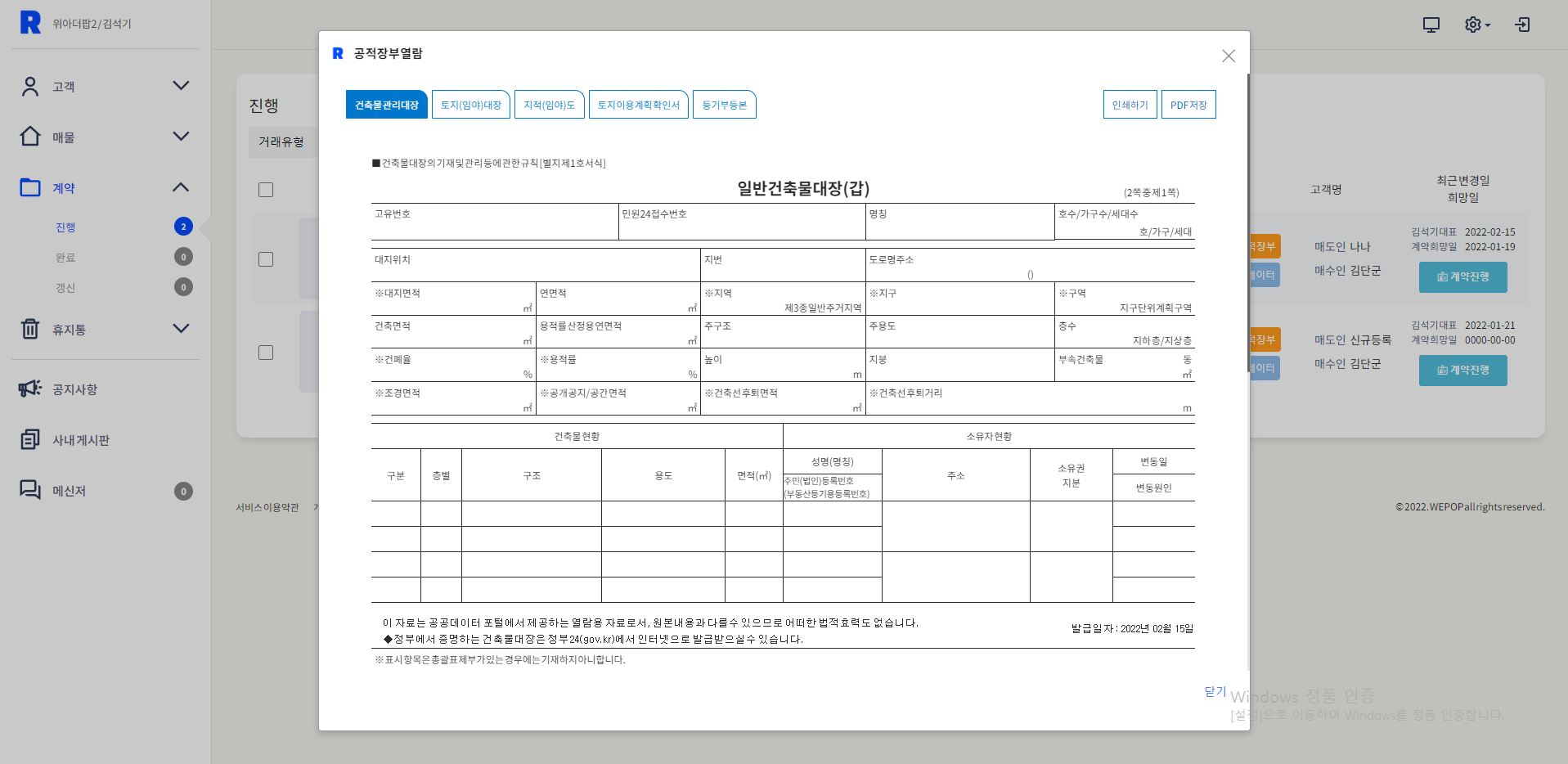The width and height of the screenshot is (1568, 764).
Task: Open the settings gear menu
Action: tap(1476, 25)
